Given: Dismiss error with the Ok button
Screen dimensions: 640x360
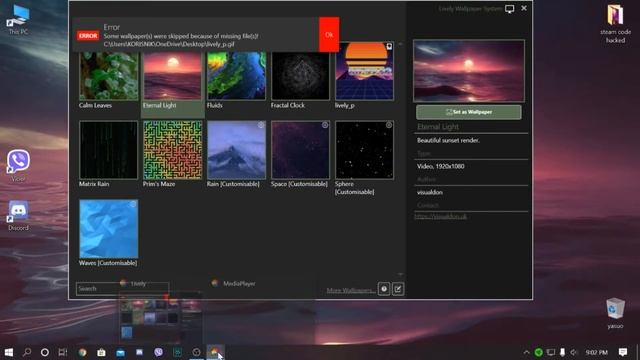Looking at the screenshot, I should point(329,35).
